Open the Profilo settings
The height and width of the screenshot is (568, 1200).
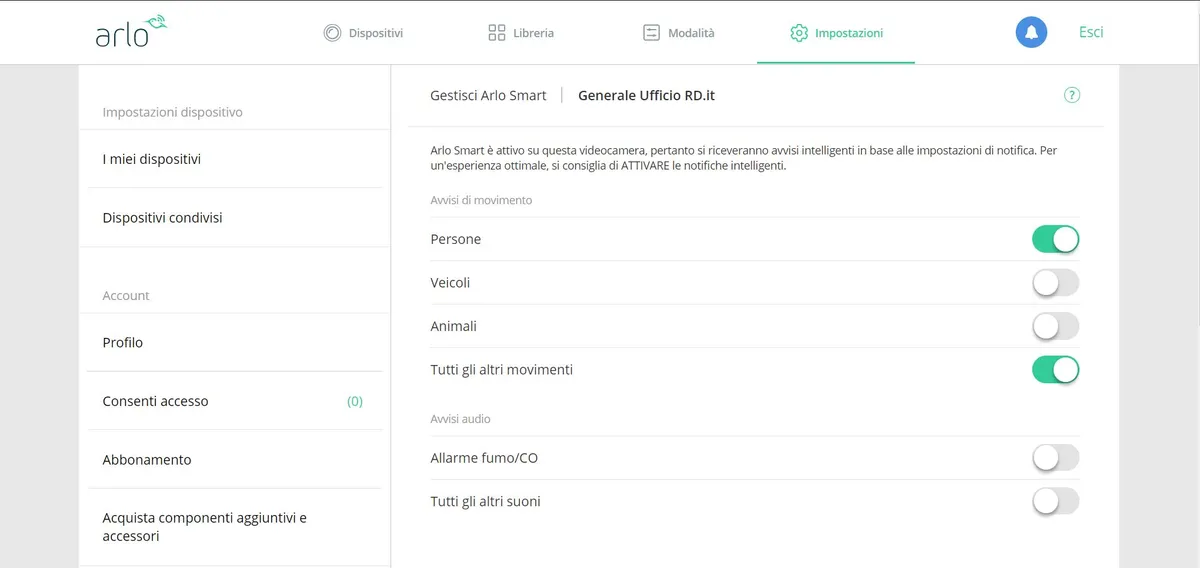(x=235, y=342)
